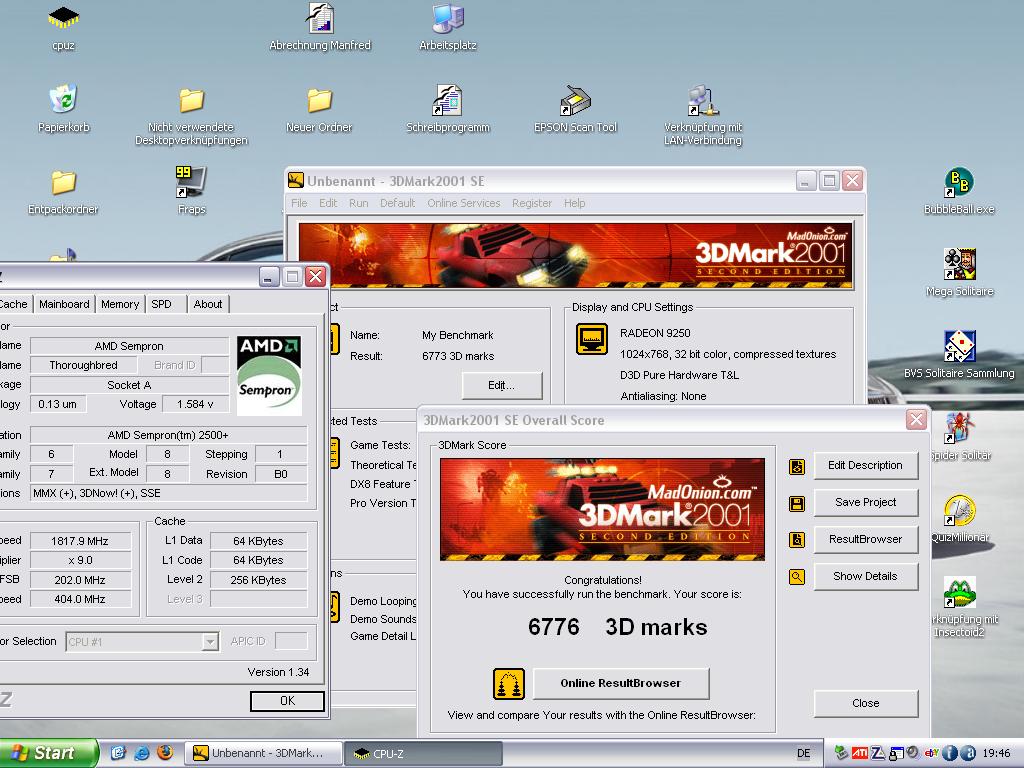
Task: Open the File menu in 3DMark2001 SE
Action: (x=299, y=203)
